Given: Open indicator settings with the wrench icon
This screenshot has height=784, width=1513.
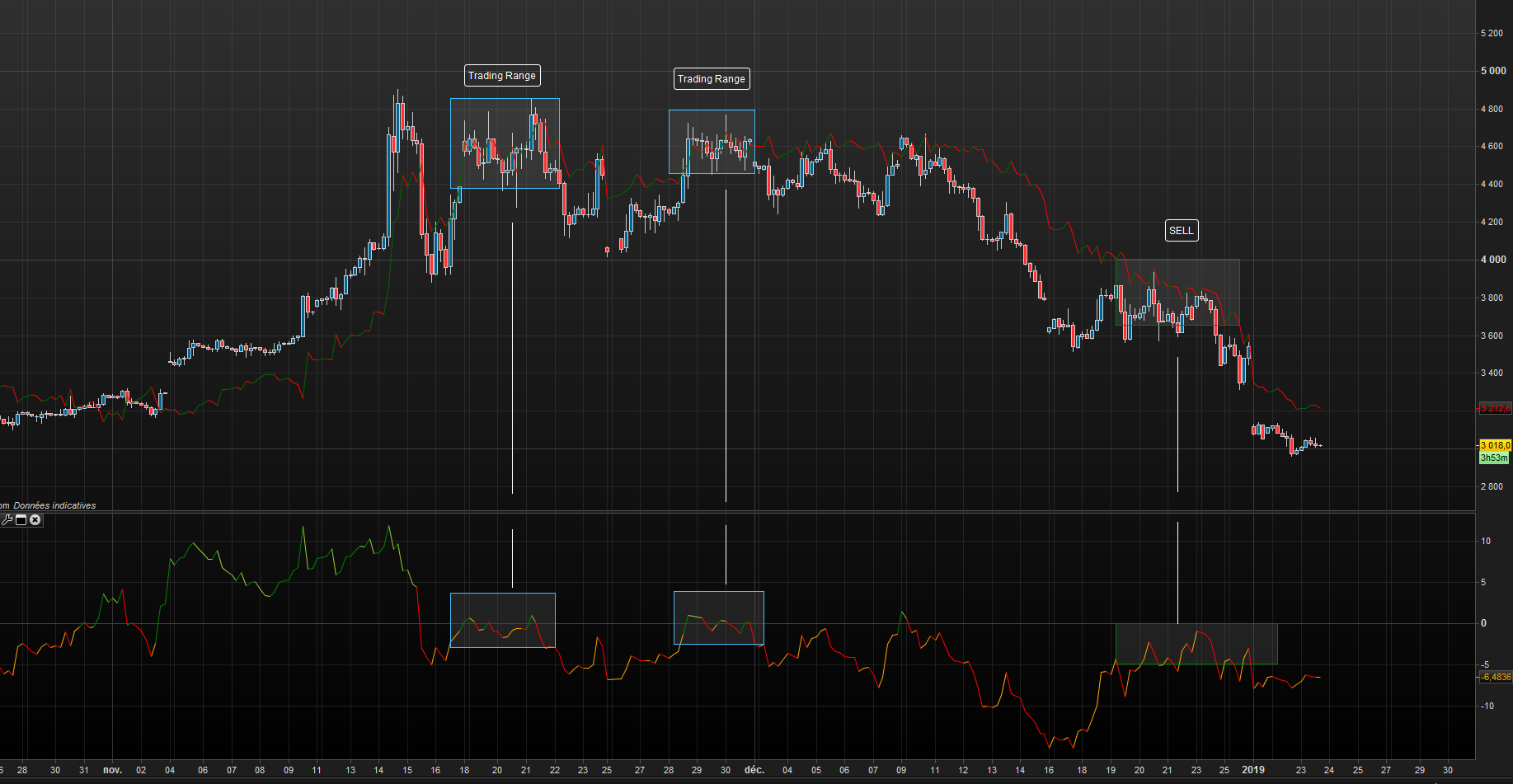Looking at the screenshot, I should pyautogui.click(x=7, y=520).
